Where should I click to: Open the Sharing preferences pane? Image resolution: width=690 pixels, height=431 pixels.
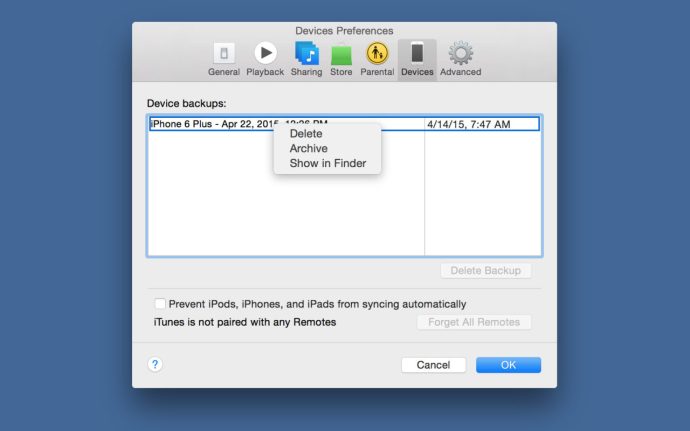(x=306, y=60)
